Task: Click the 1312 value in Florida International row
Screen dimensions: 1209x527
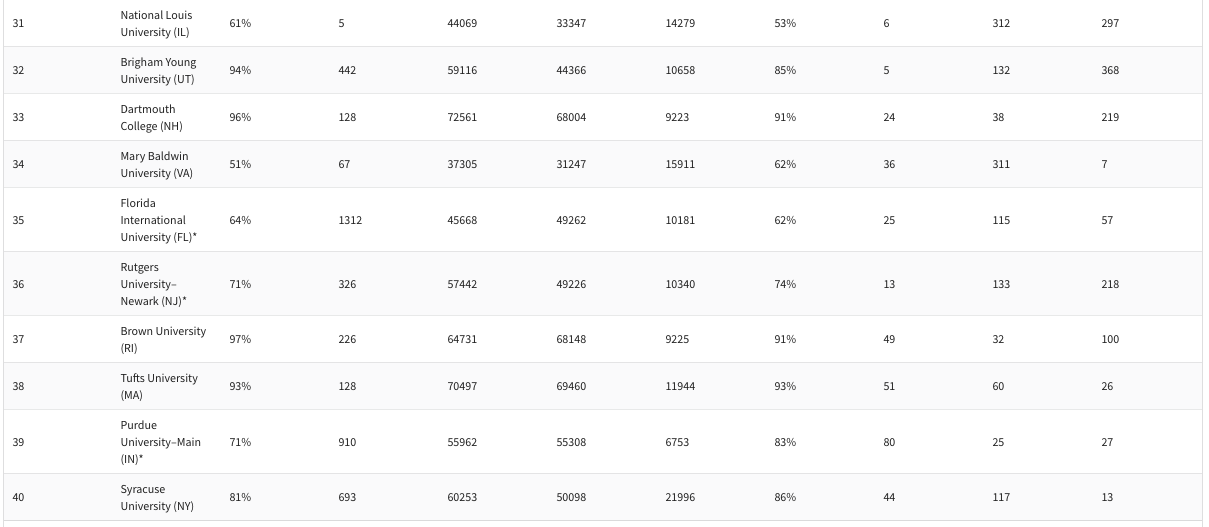Action: 350,220
